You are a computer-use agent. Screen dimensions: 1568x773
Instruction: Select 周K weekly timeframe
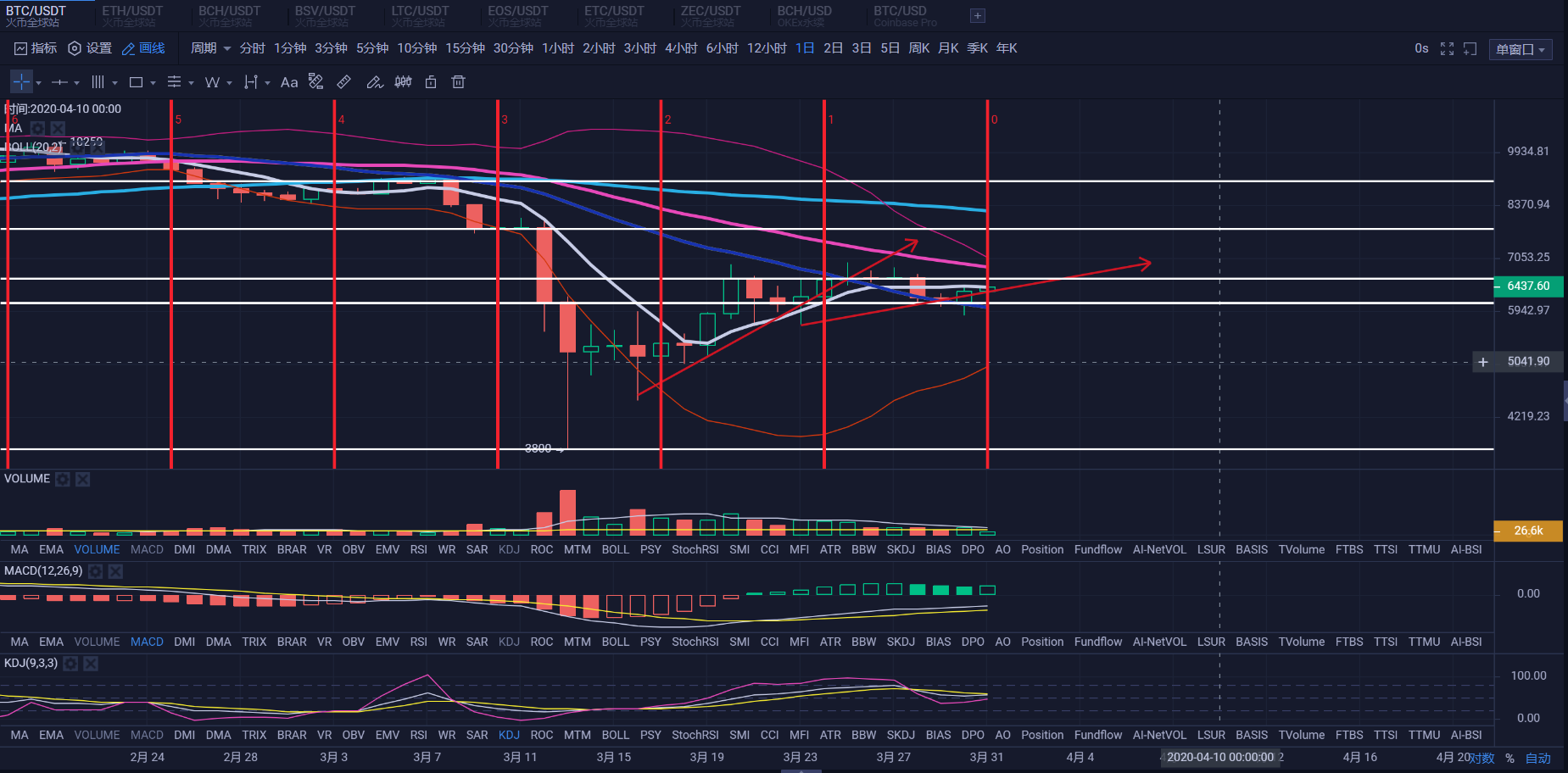[x=919, y=48]
